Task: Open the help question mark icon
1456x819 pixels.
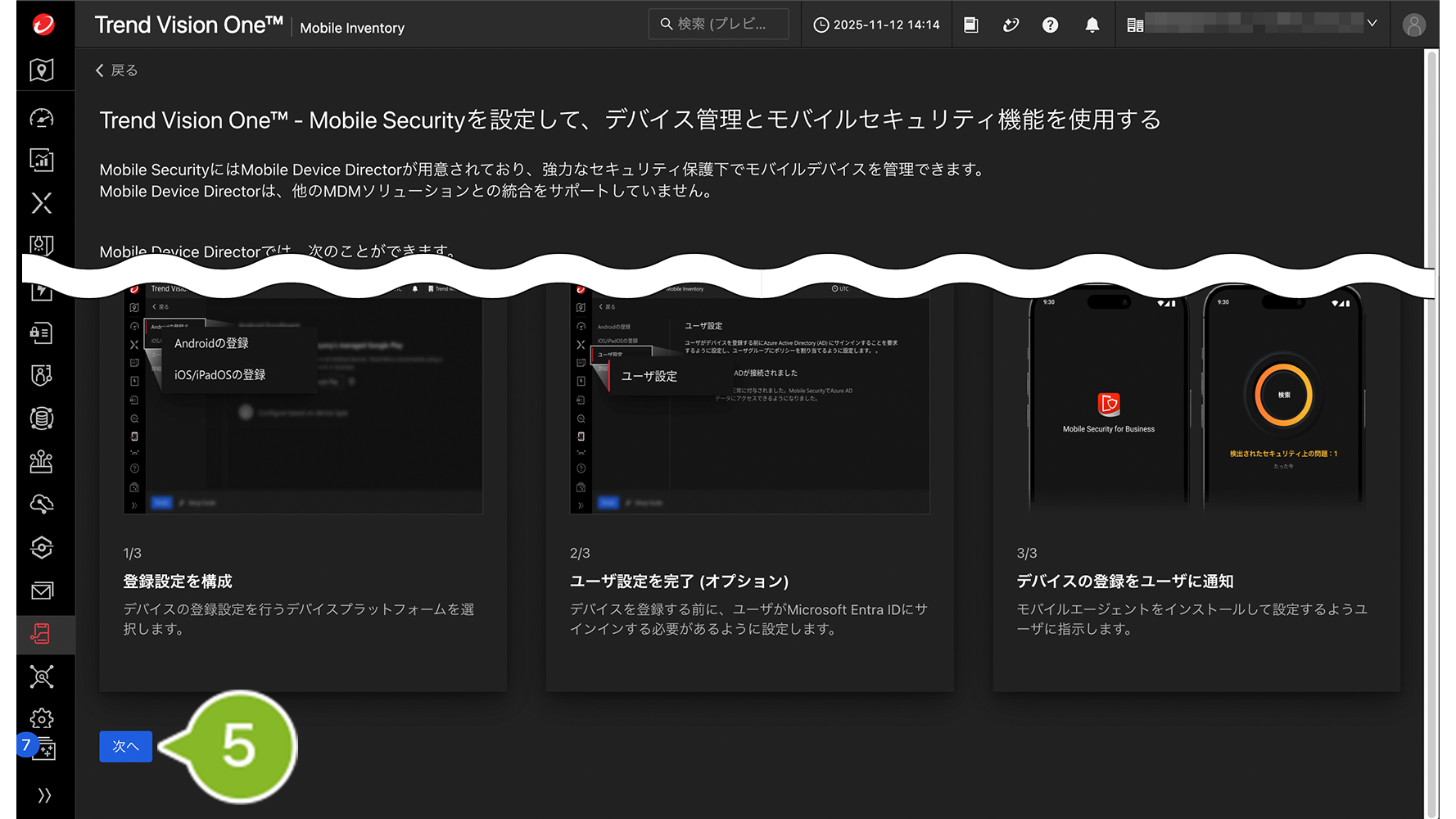Action: (1050, 25)
